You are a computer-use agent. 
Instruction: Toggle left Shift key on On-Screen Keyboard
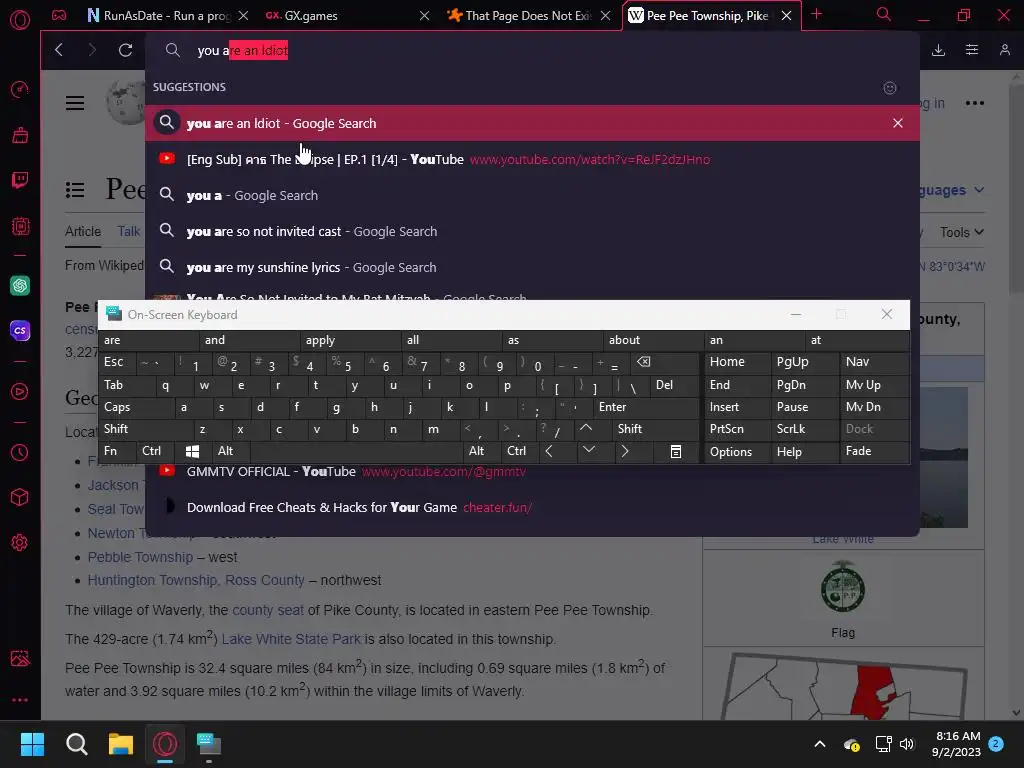click(x=146, y=429)
